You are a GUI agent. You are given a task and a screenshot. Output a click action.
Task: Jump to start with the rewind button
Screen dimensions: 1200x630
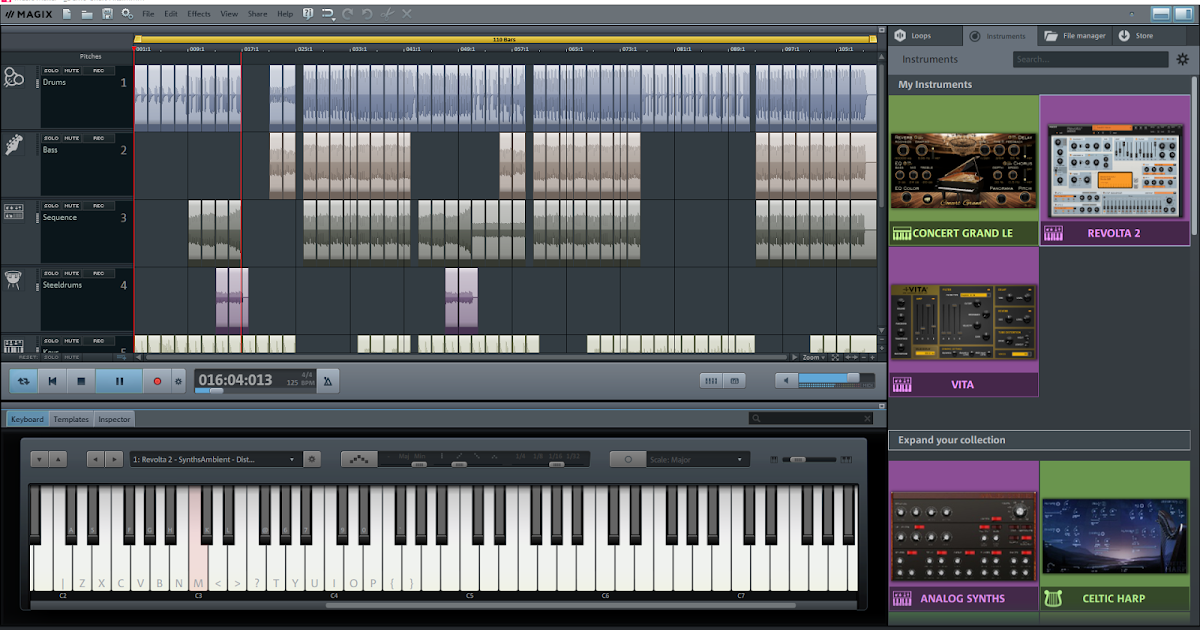click(x=52, y=381)
